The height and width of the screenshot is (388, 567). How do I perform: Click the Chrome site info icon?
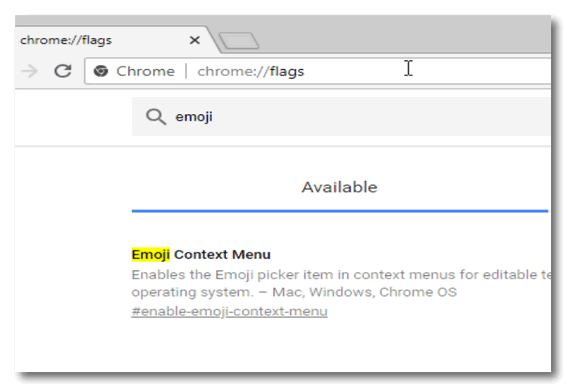click(101, 71)
